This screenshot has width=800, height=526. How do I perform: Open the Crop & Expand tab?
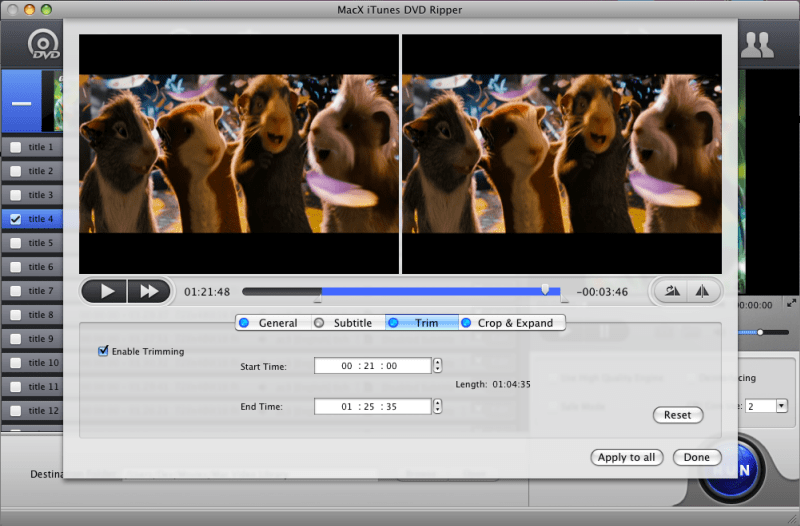click(x=511, y=323)
